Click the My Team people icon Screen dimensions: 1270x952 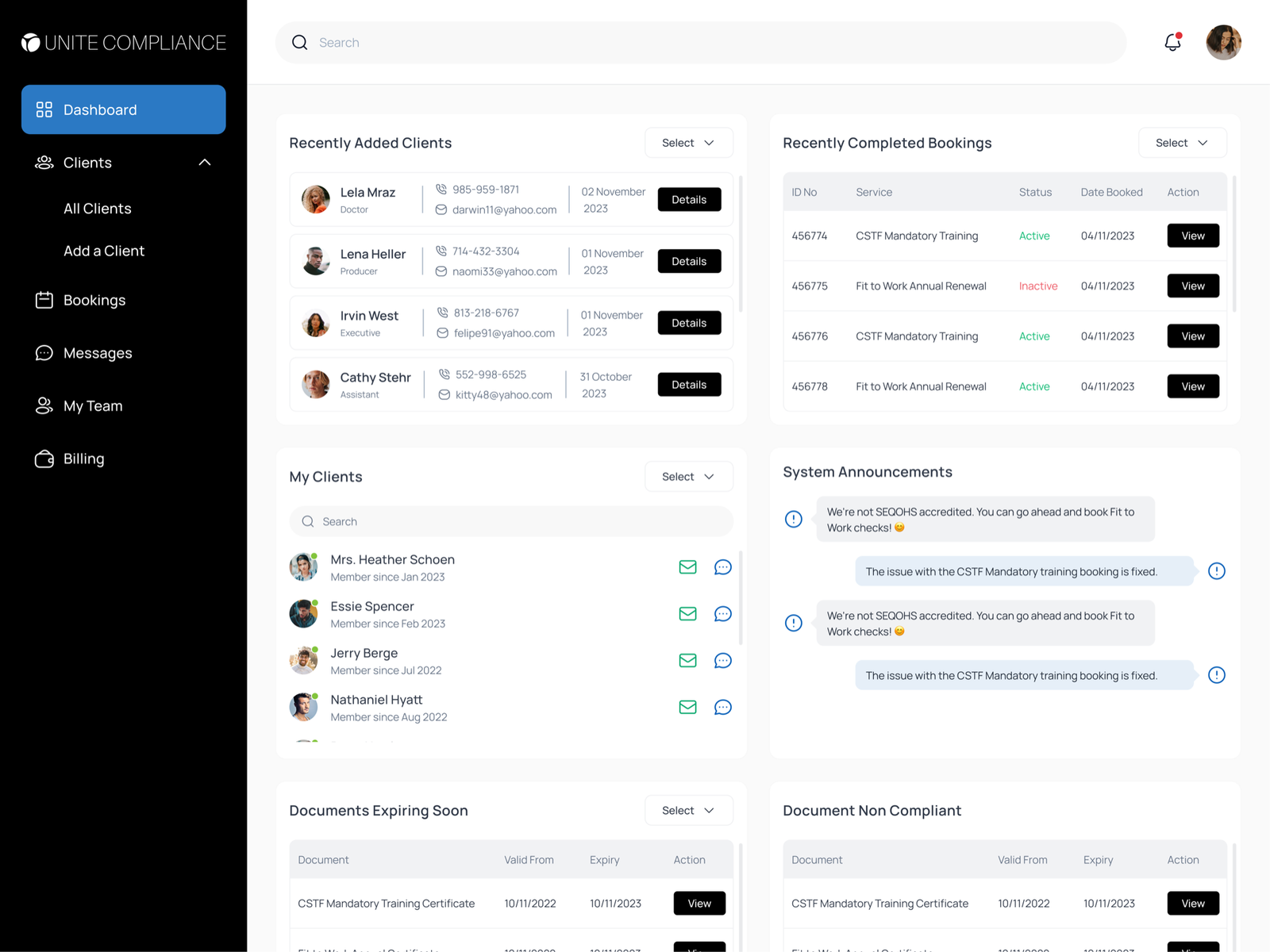pyautogui.click(x=44, y=405)
